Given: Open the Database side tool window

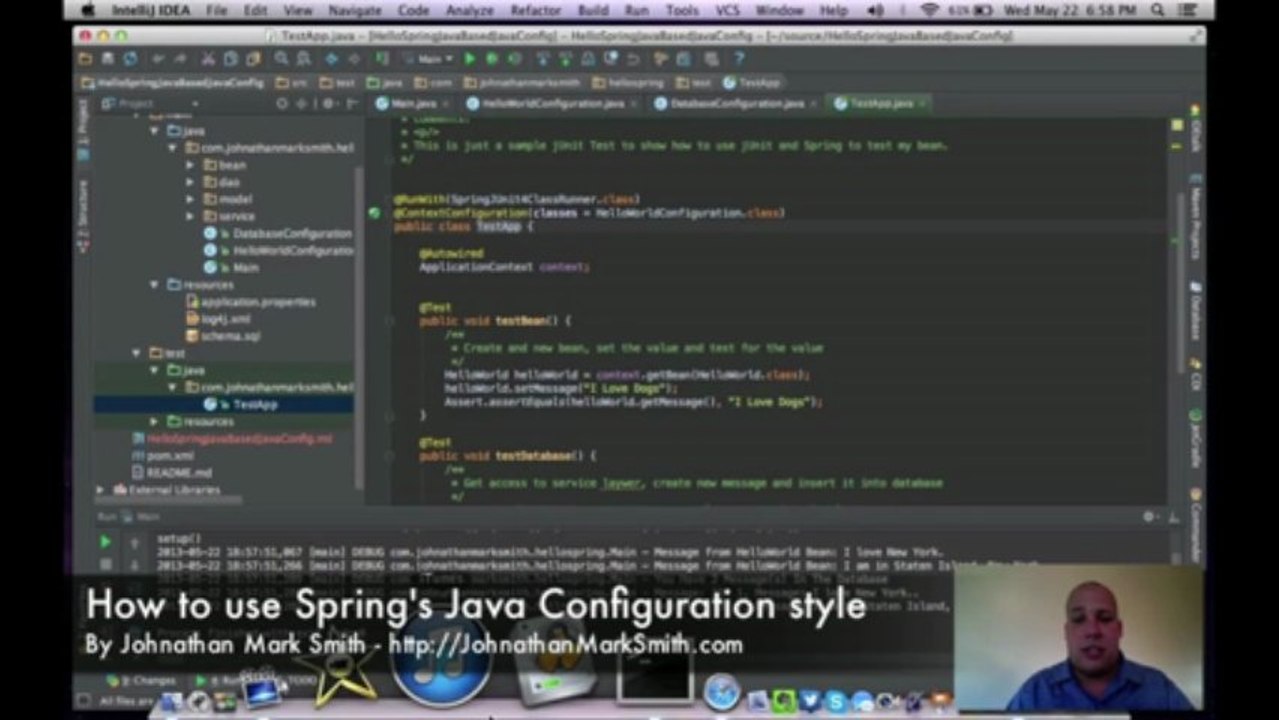Looking at the screenshot, I should (1195, 312).
